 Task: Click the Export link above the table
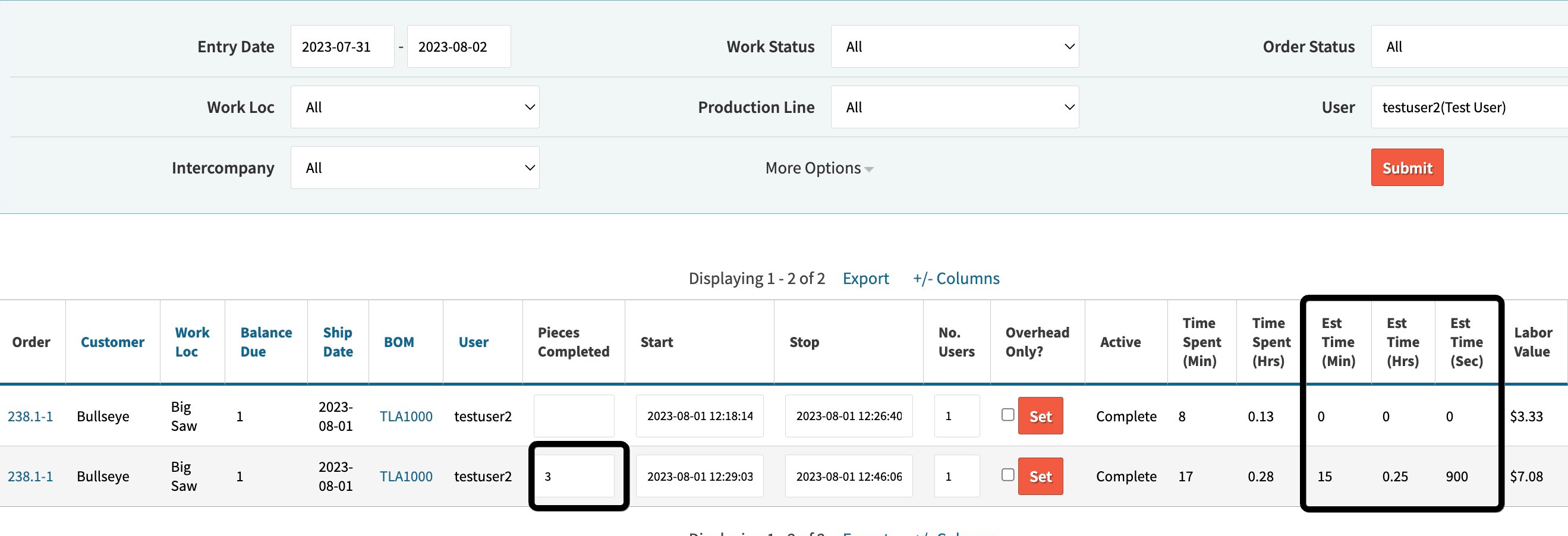click(x=865, y=279)
